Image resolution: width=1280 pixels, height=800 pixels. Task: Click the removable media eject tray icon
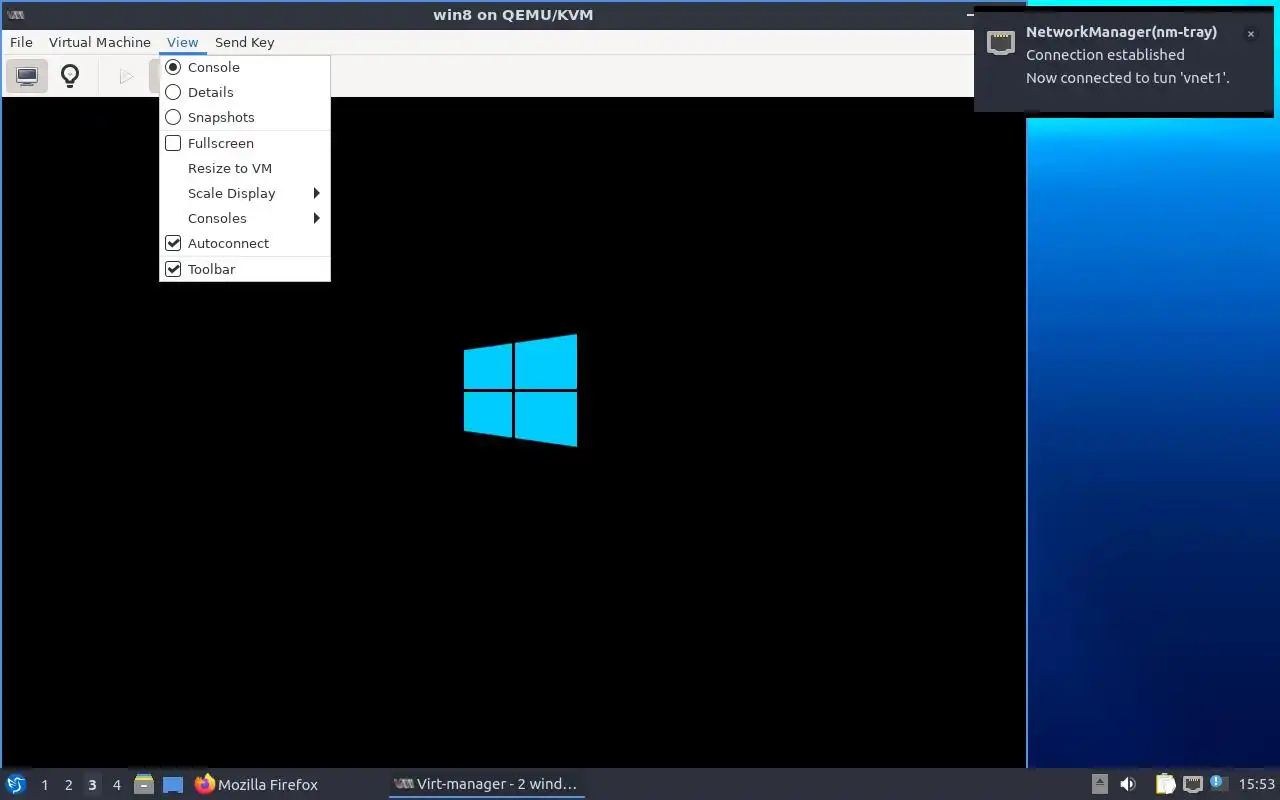pyautogui.click(x=1099, y=784)
